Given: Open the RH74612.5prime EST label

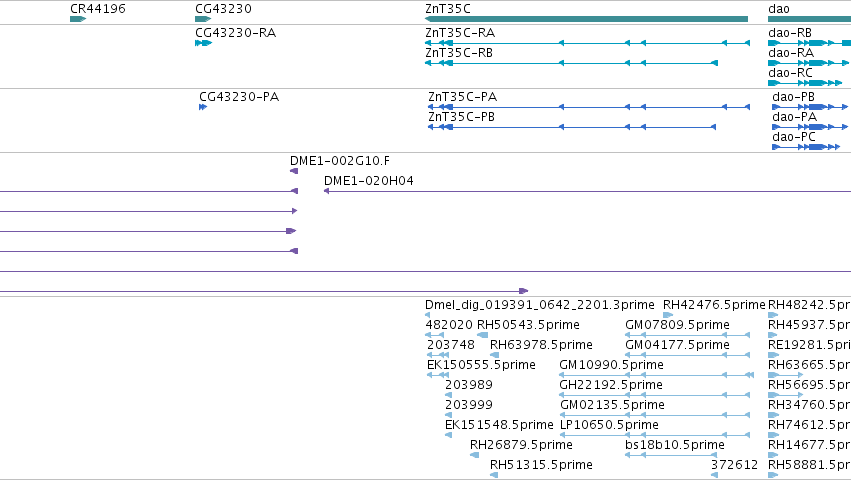Looking at the screenshot, I should tap(809, 425).
